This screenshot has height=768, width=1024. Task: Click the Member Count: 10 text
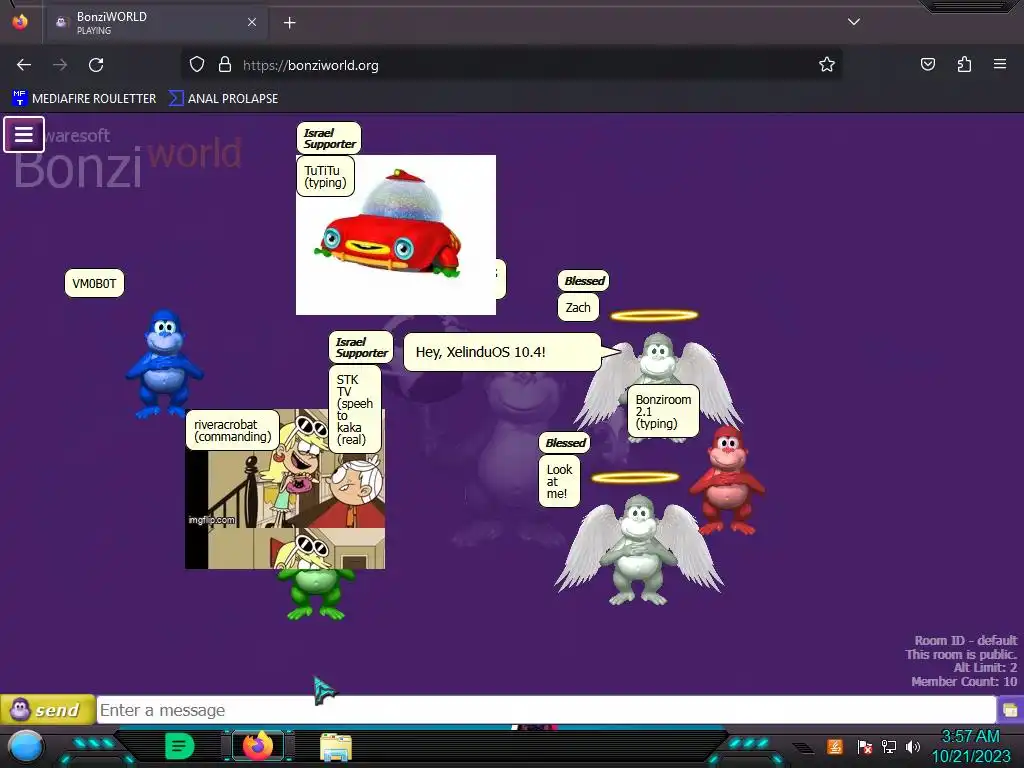pyautogui.click(x=964, y=682)
